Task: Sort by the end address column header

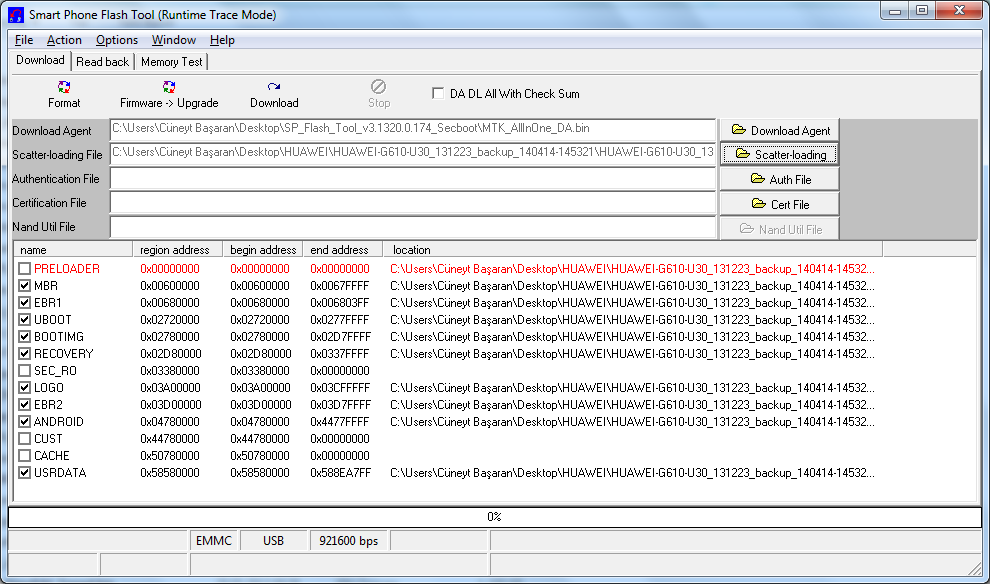Action: [x=343, y=250]
